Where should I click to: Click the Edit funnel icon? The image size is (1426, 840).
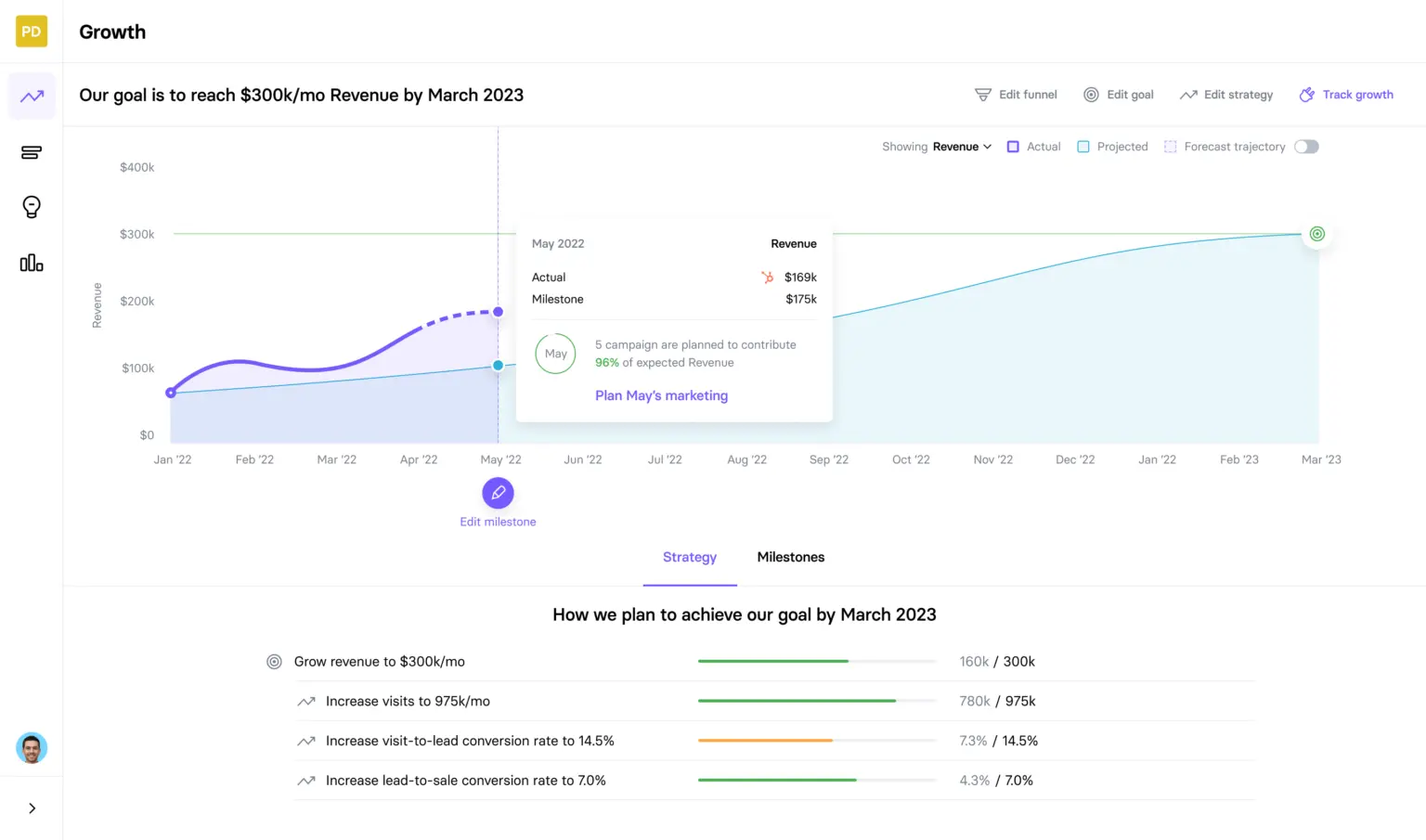pyautogui.click(x=982, y=94)
